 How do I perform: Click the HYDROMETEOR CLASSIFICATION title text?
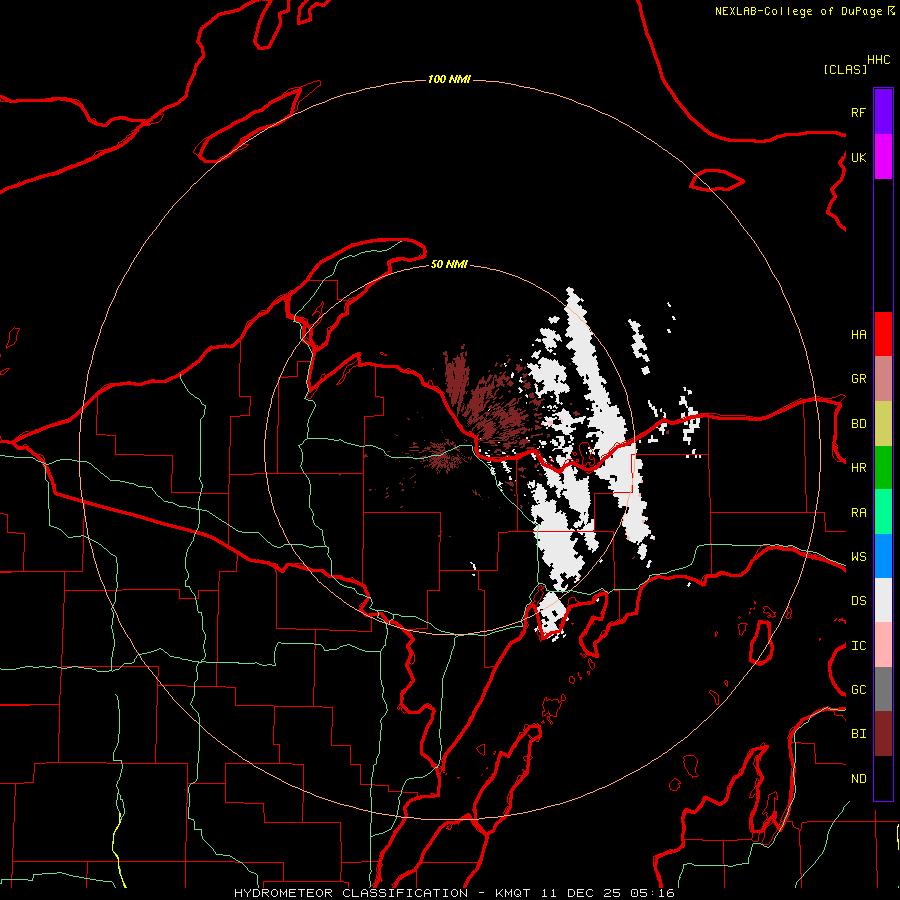351,893
